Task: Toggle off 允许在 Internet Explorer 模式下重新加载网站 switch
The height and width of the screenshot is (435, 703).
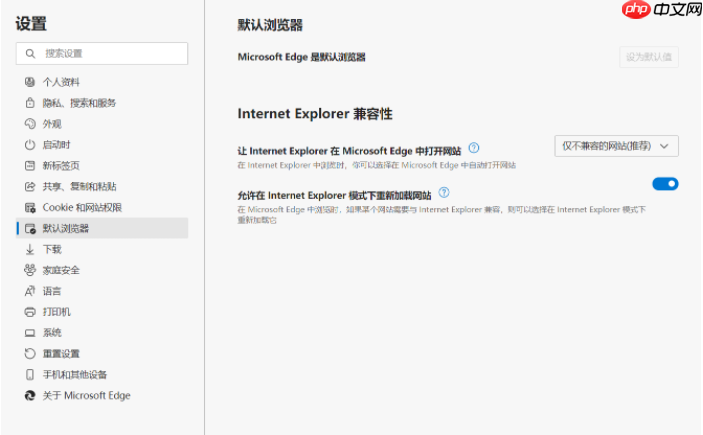Action: tap(665, 184)
